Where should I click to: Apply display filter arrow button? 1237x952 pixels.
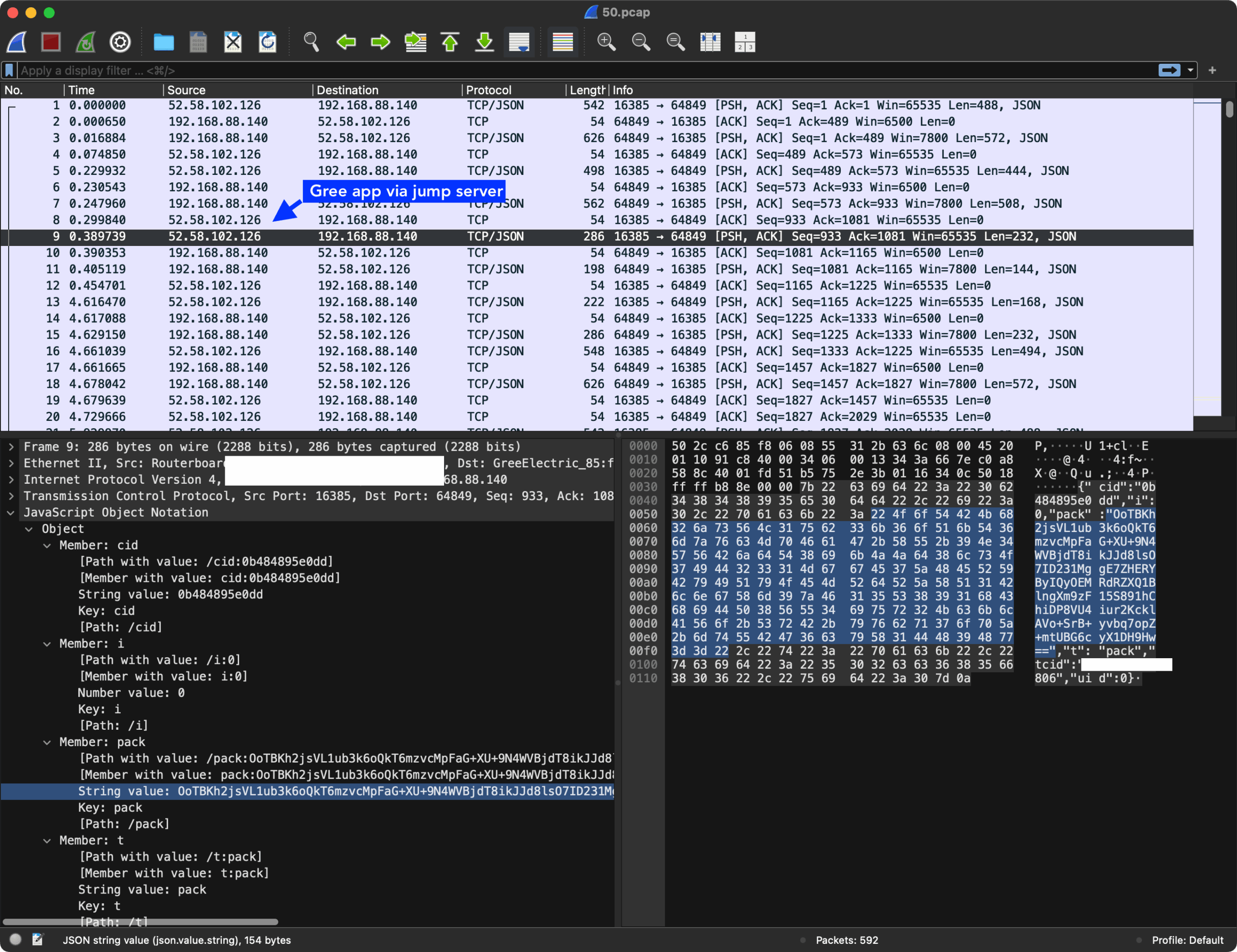coord(1170,70)
